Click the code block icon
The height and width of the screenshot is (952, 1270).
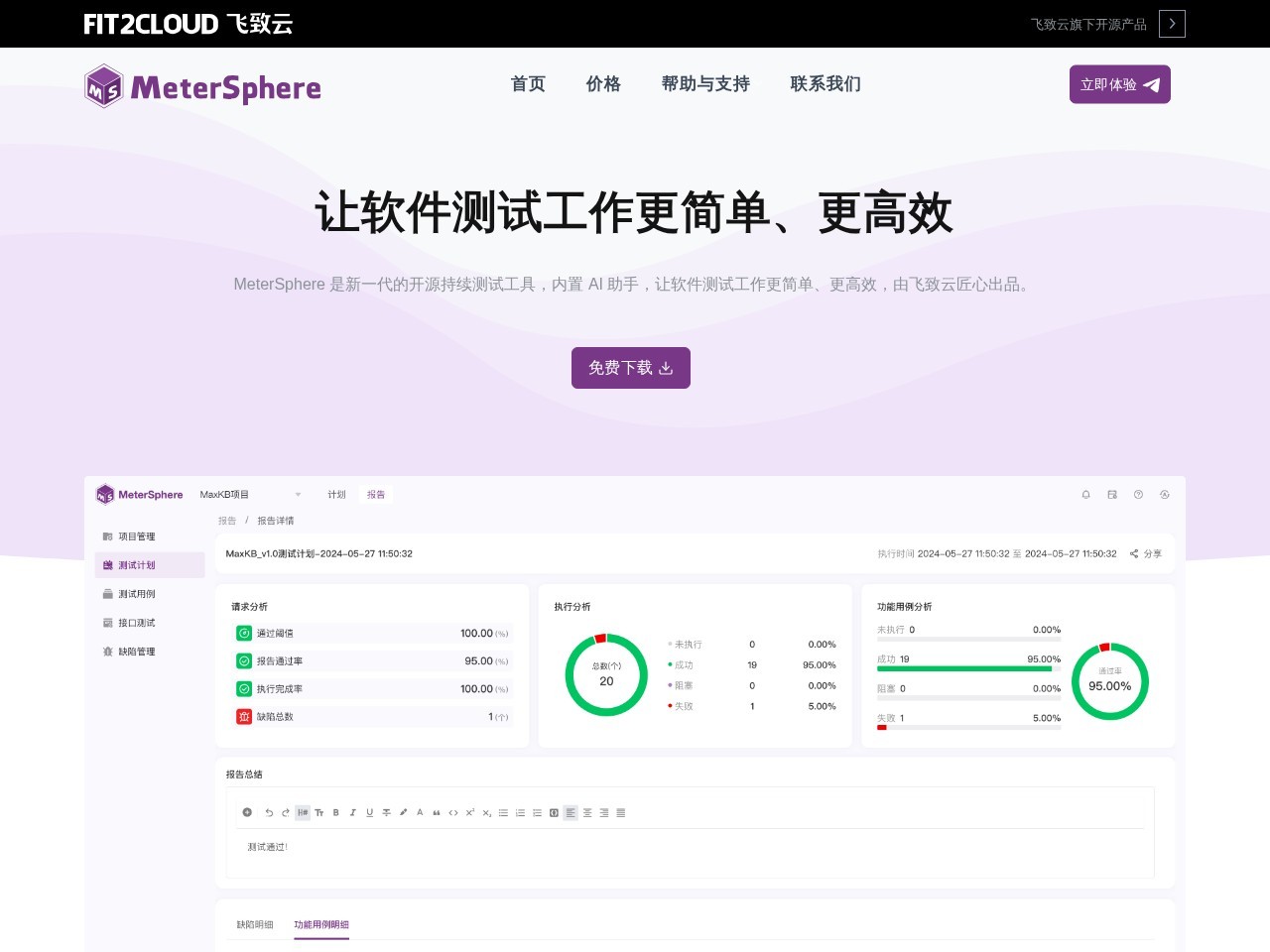(x=554, y=812)
